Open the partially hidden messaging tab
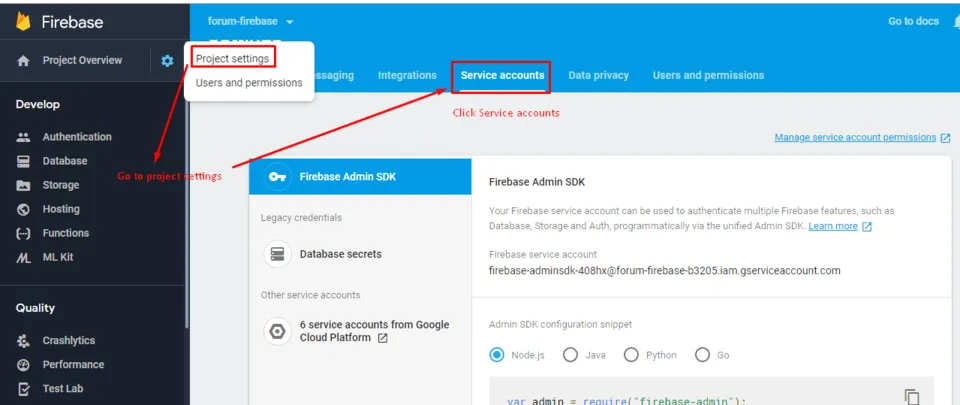 334,76
